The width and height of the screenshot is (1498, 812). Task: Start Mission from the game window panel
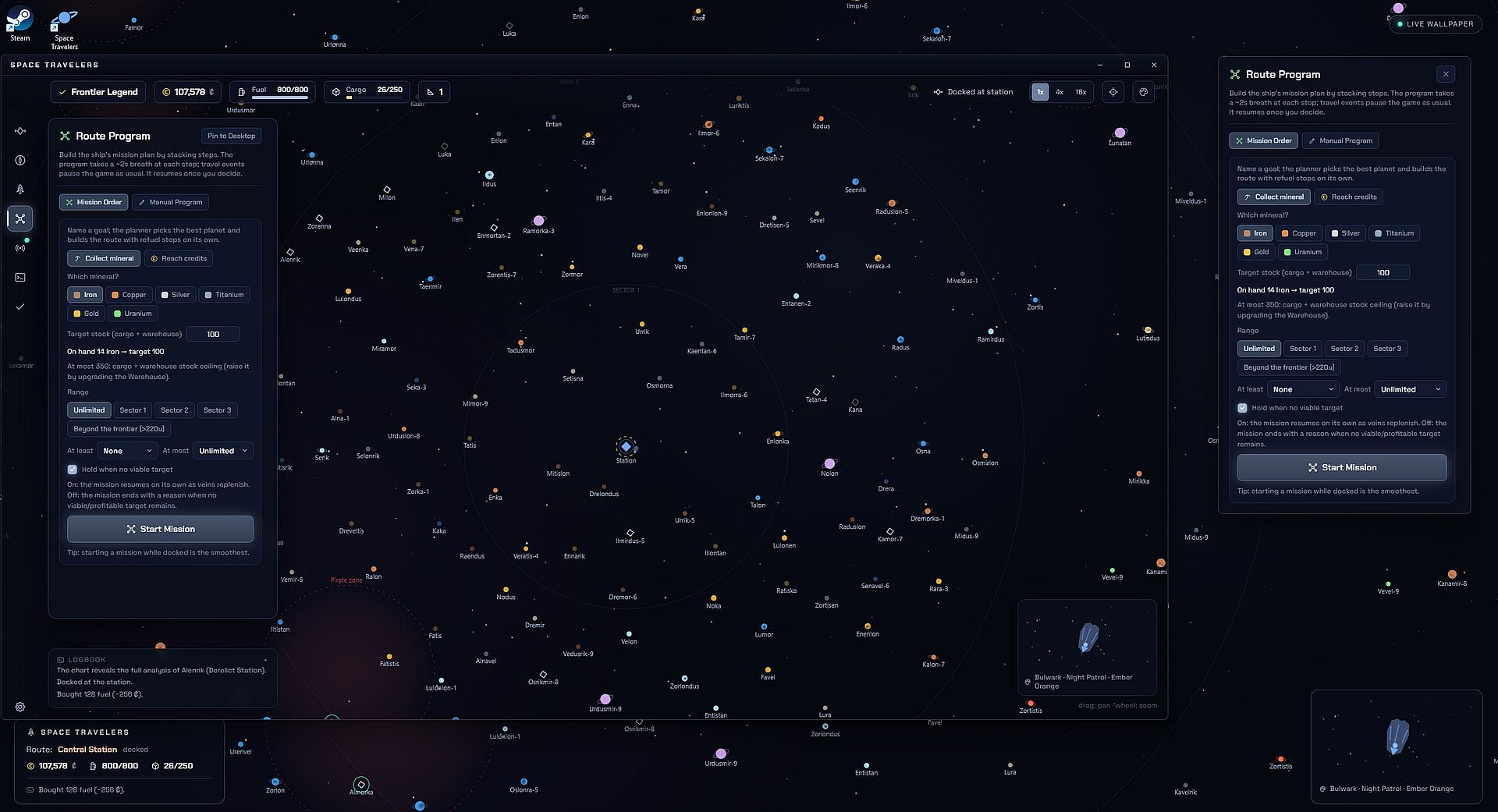coord(160,529)
